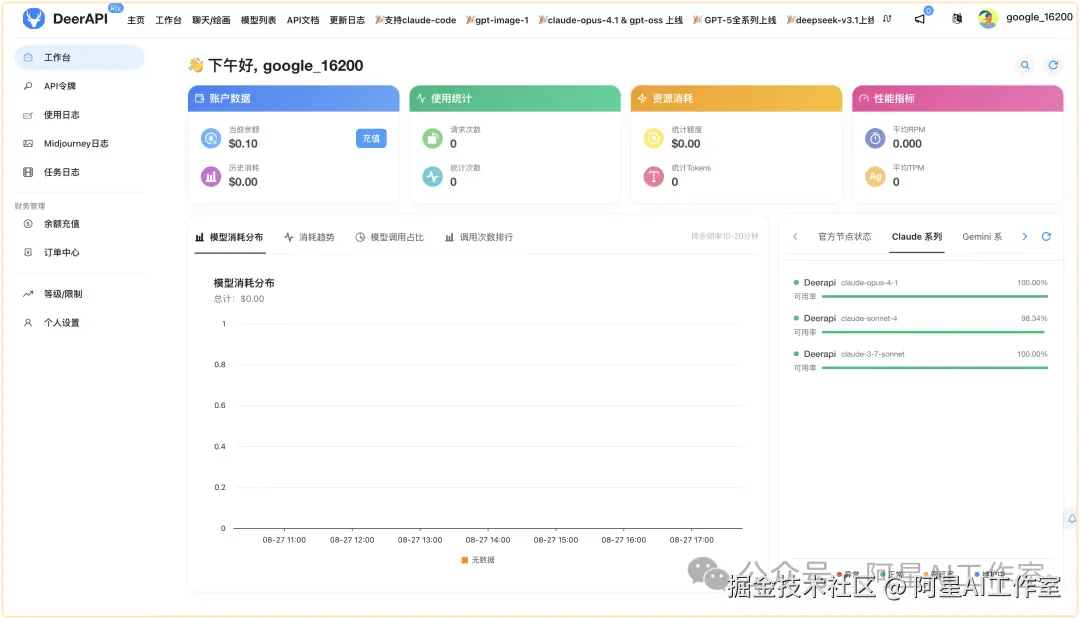Open 个人设置 in the sidebar
The width and height of the screenshot is (1080, 619).
[80, 323]
